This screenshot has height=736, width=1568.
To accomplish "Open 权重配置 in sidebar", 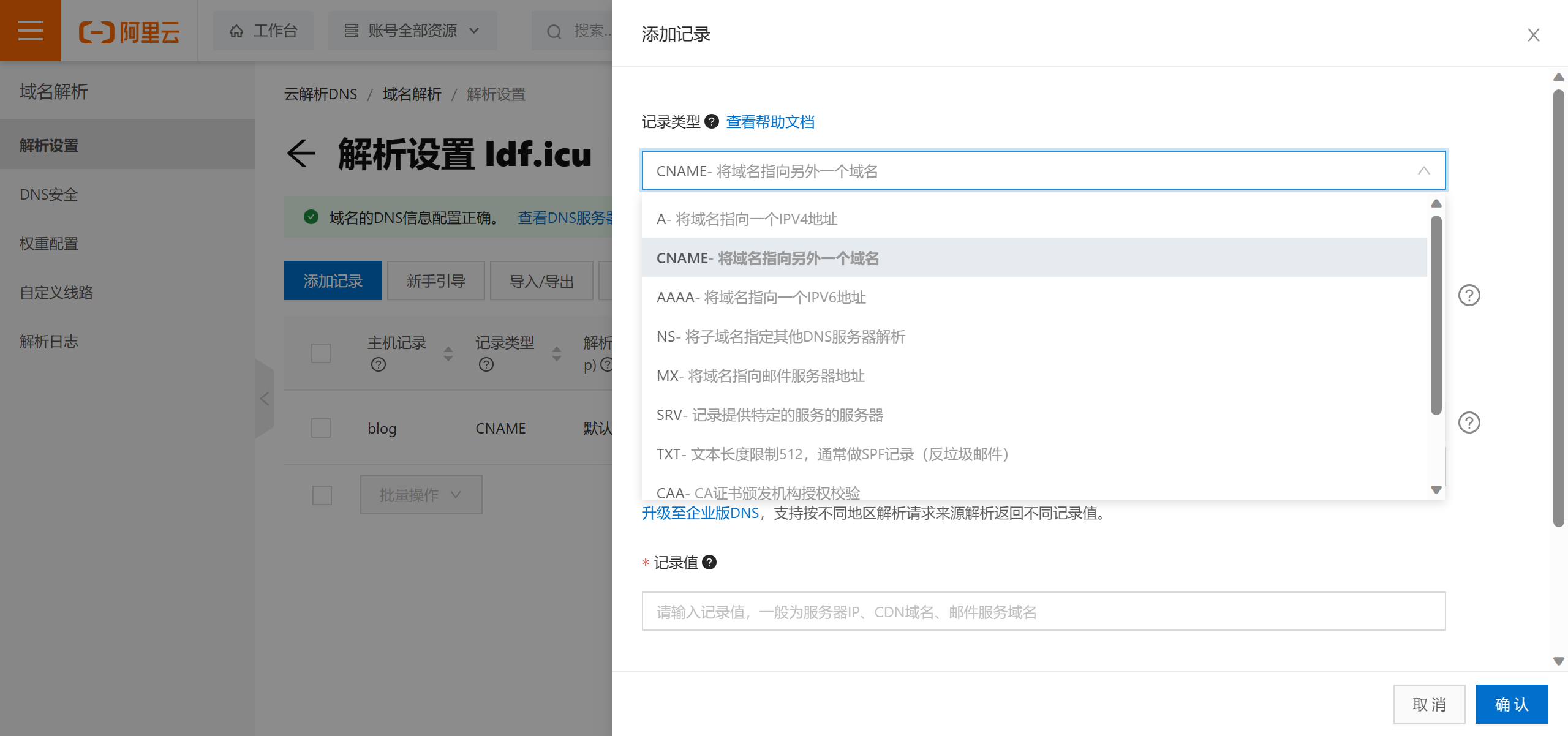I will point(127,243).
